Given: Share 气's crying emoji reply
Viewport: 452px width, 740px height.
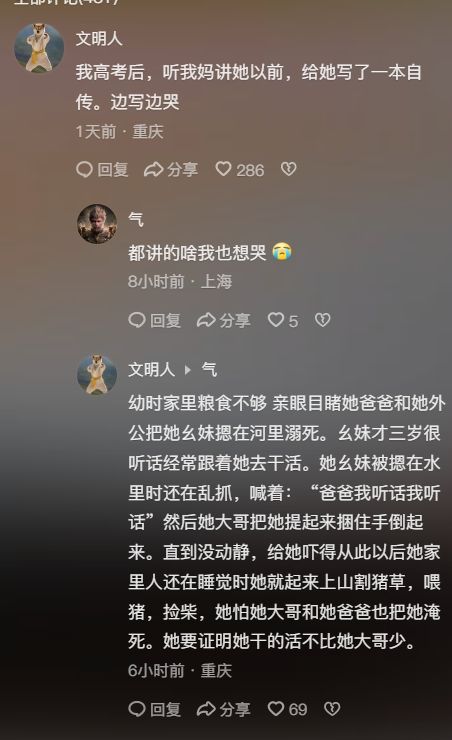Looking at the screenshot, I should 224,320.
